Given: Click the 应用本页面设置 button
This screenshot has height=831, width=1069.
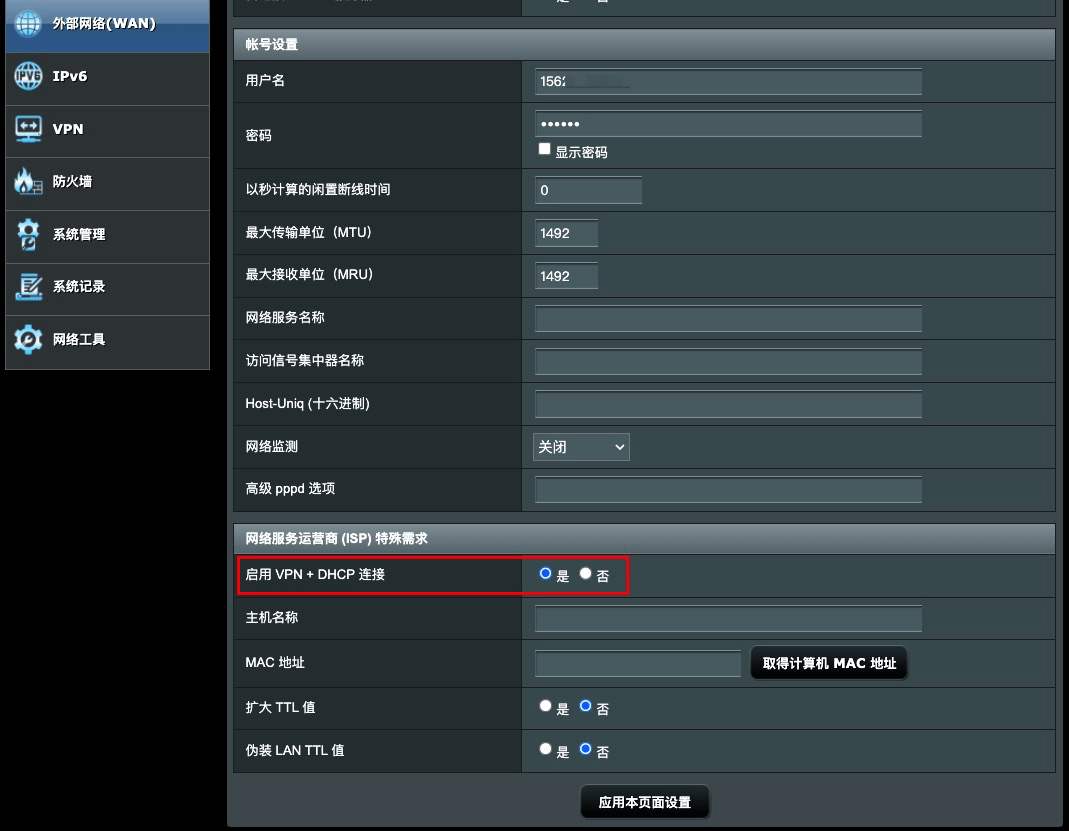Looking at the screenshot, I should 644,802.
